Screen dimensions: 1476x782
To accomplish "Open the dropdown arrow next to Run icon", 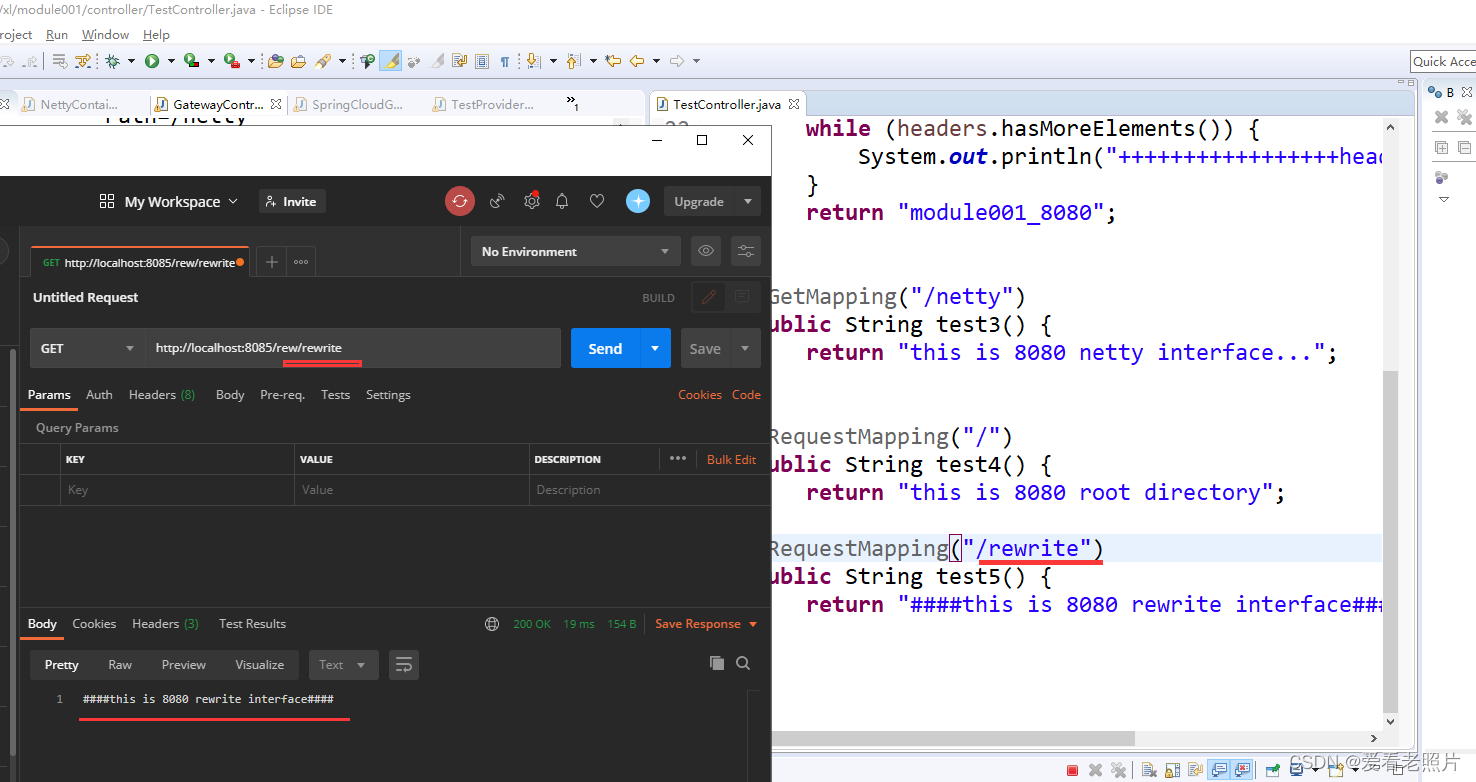I will click(x=171, y=61).
